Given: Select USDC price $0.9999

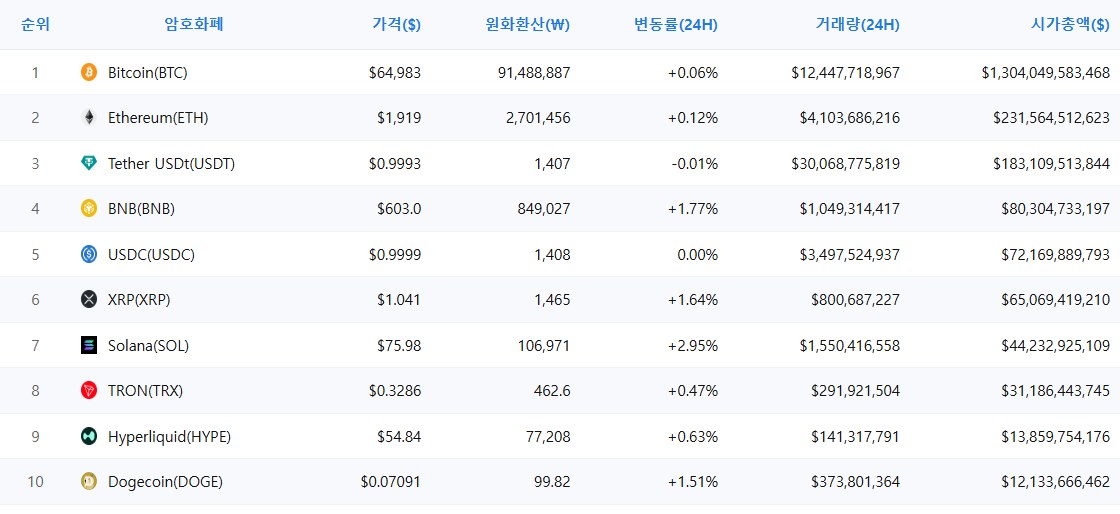Looking at the screenshot, I should [395, 255].
